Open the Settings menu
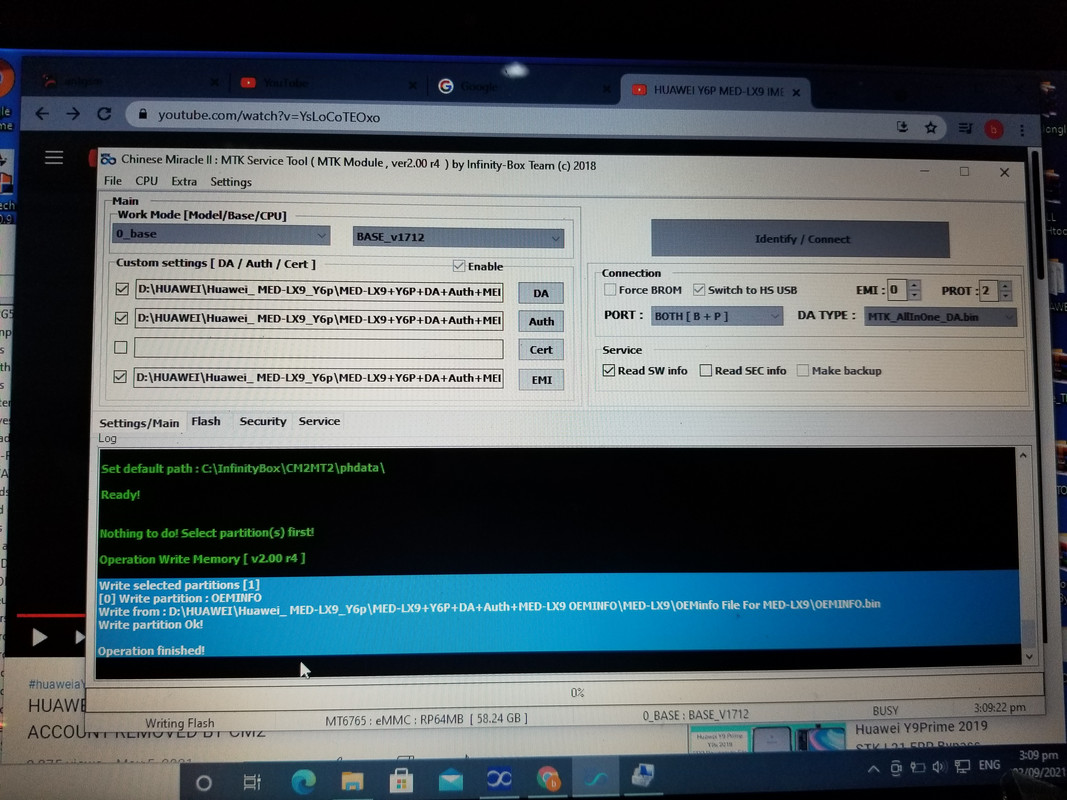The width and height of the screenshot is (1067, 800). [x=231, y=182]
